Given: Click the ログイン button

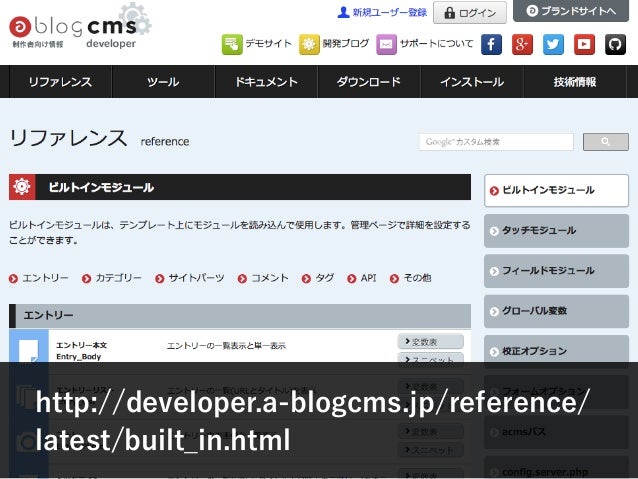Looking at the screenshot, I should 470,13.
